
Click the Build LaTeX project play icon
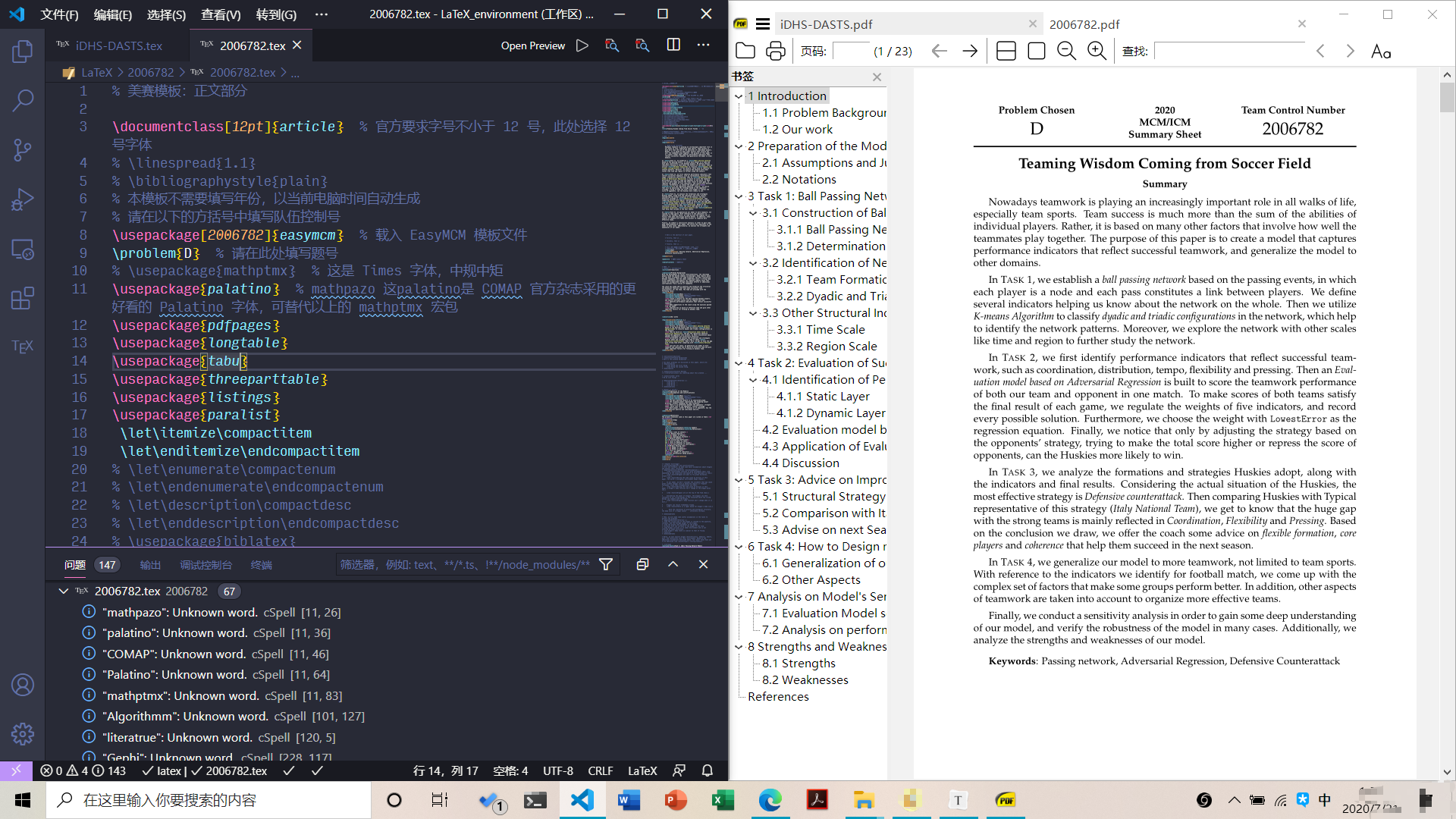point(582,45)
